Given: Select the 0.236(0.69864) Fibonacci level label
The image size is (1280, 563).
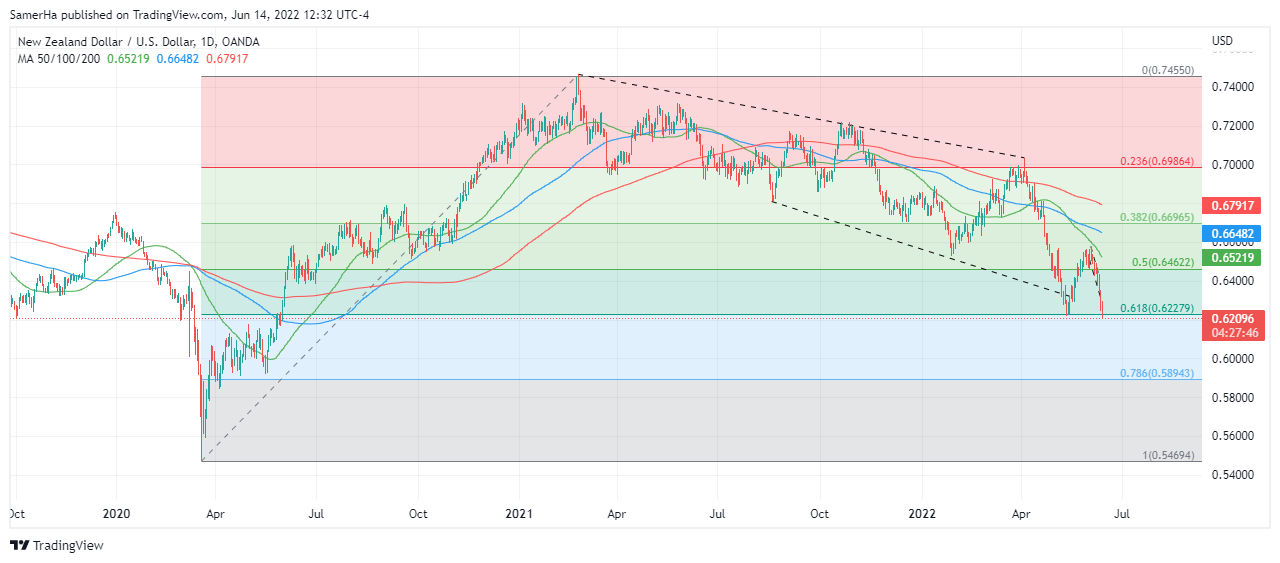Looking at the screenshot, I should (x=1157, y=161).
